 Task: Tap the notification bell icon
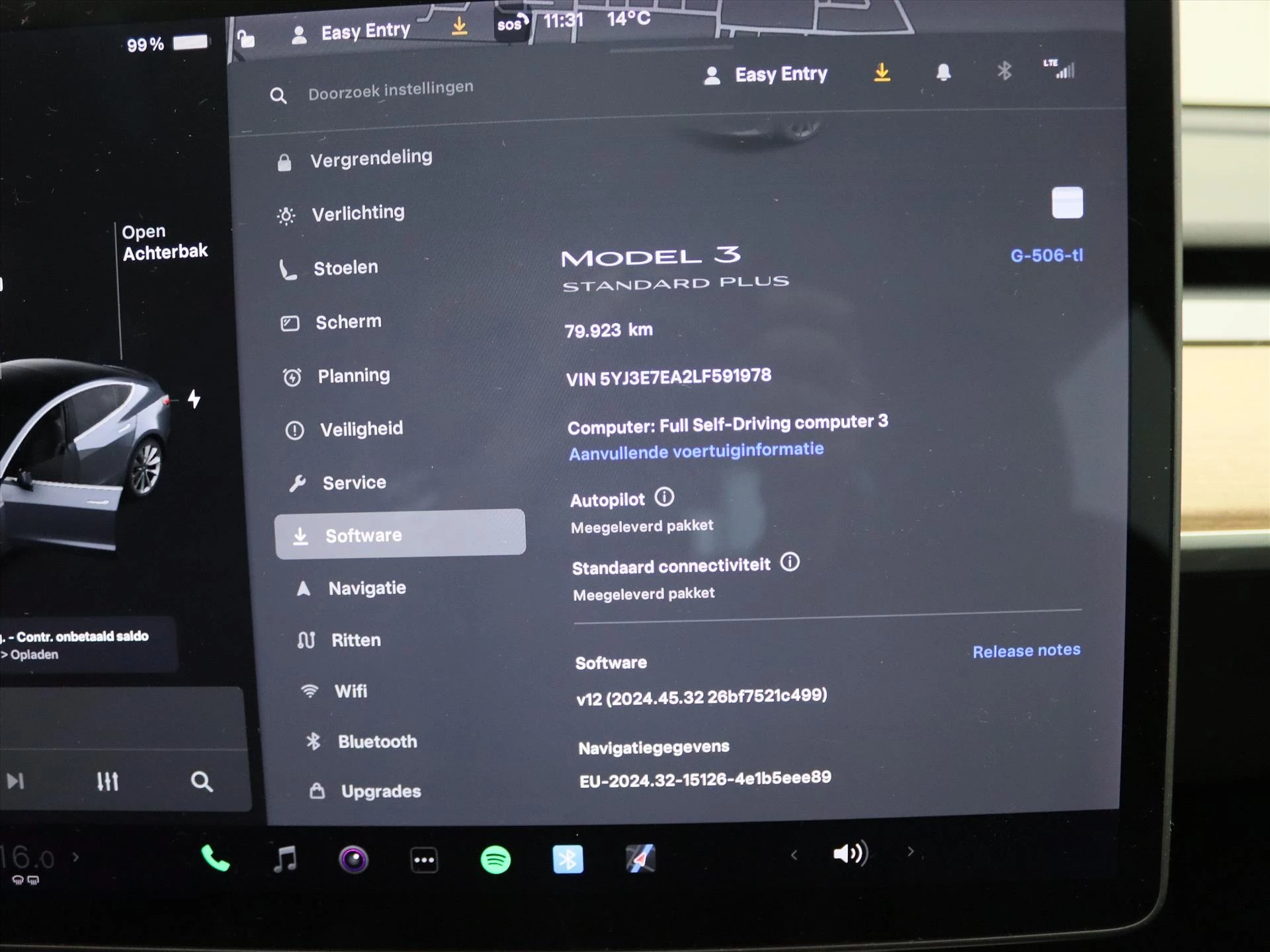coord(944,72)
